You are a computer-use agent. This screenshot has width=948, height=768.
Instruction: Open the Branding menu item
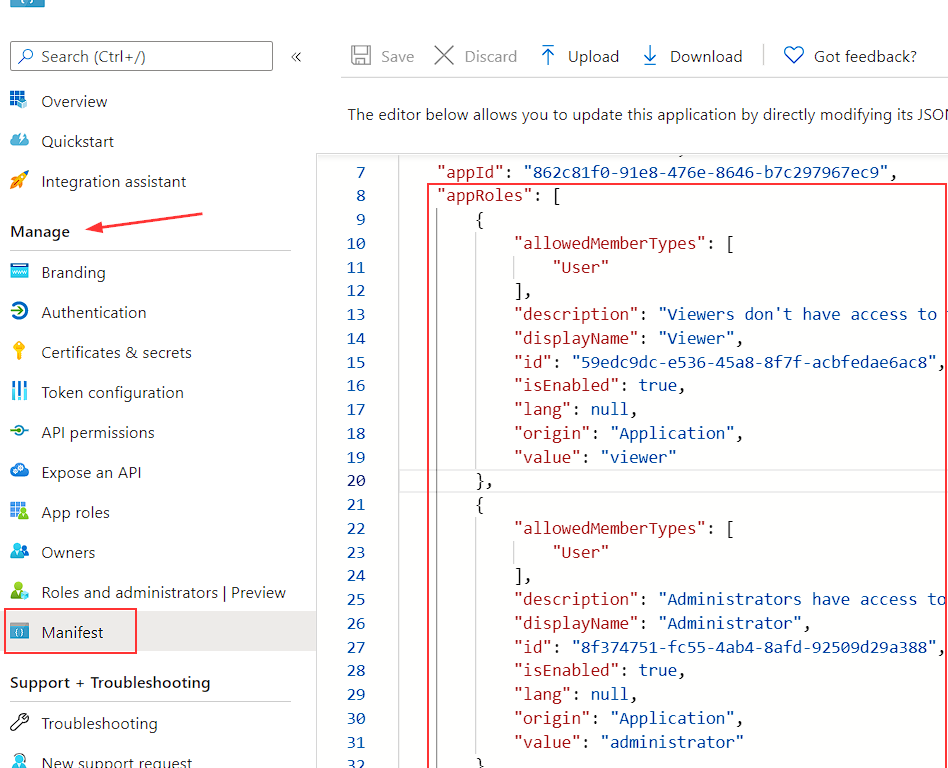tap(73, 272)
